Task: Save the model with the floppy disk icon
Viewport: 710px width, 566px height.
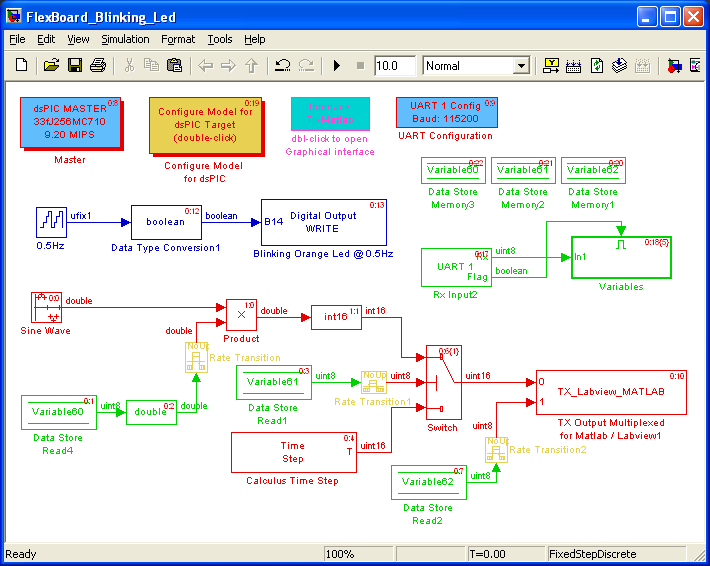Action: tap(75, 66)
